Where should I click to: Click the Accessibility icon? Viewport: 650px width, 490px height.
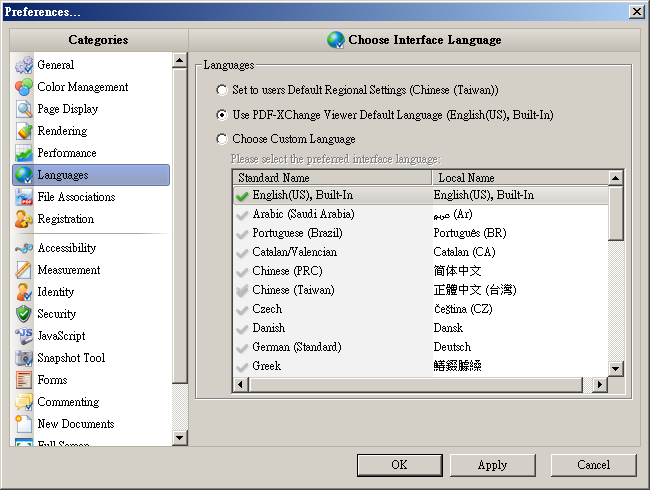24,248
